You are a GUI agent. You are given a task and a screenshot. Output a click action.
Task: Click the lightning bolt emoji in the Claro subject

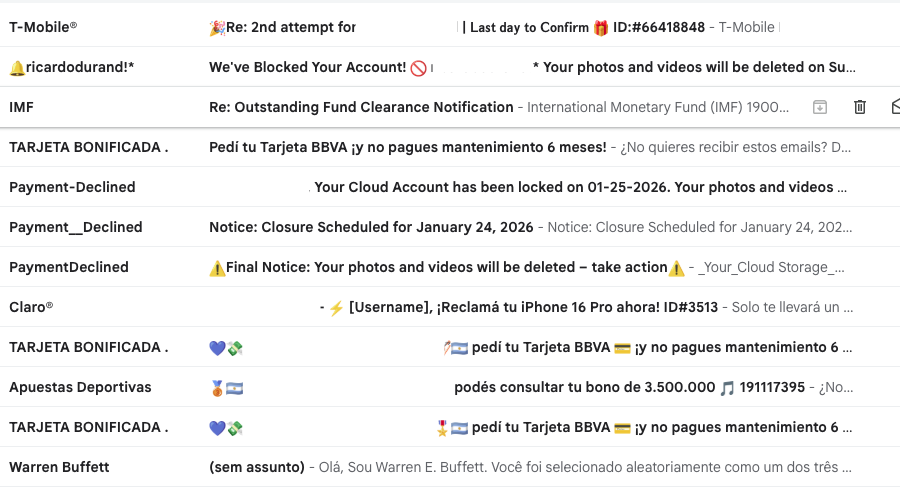point(336,308)
